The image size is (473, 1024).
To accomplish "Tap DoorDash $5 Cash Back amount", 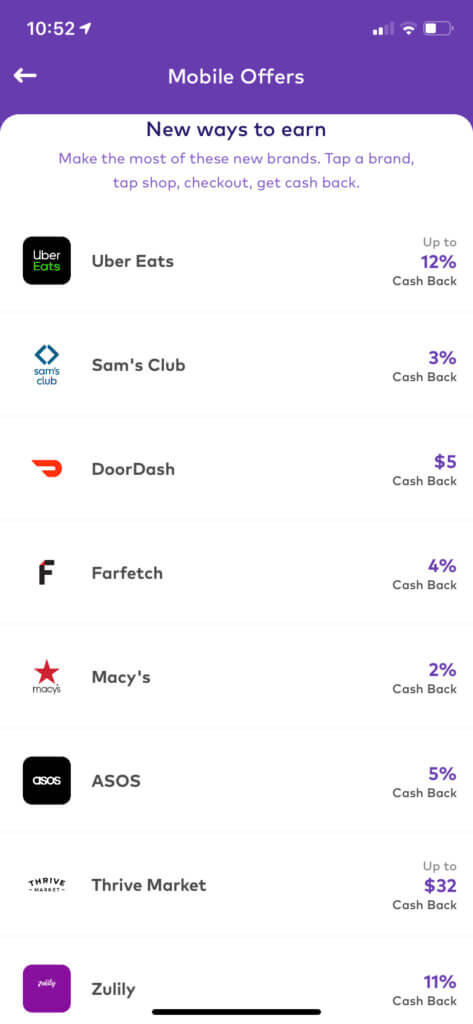I will click(425, 470).
